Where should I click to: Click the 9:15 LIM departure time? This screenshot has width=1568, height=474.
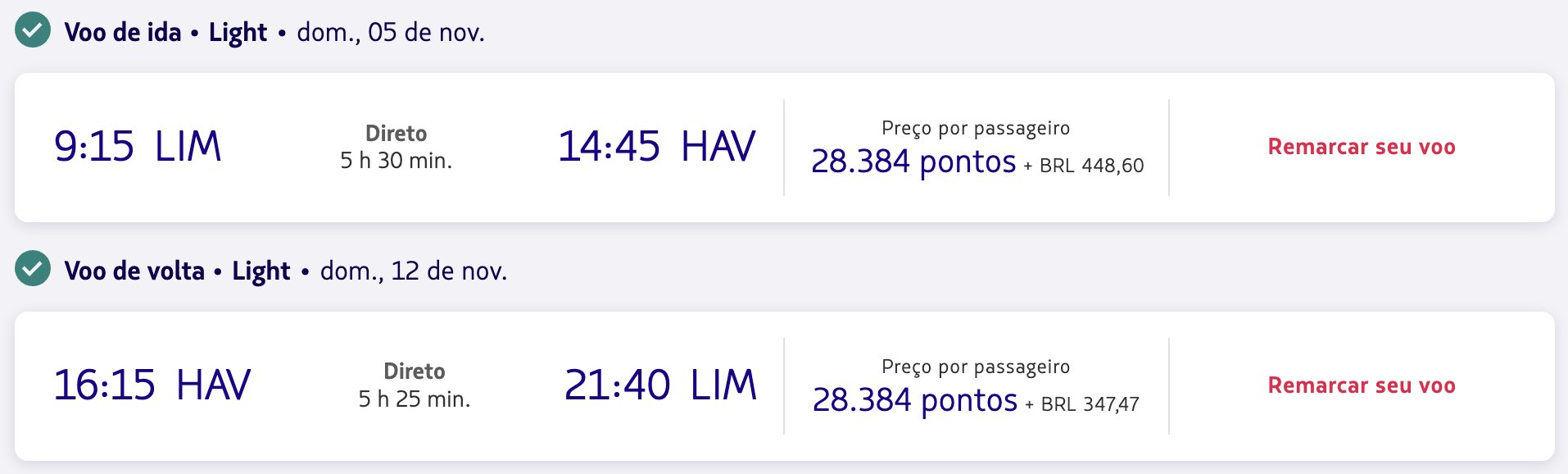(x=138, y=147)
